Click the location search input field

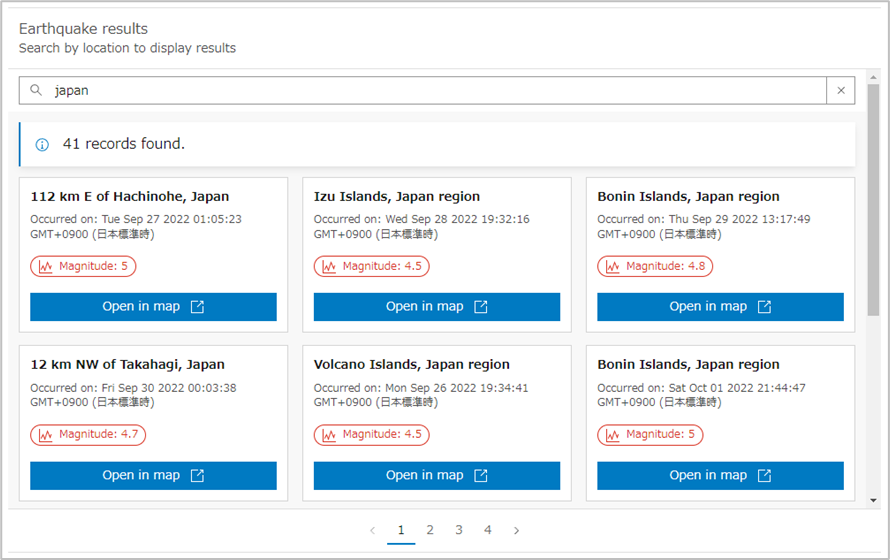point(430,90)
